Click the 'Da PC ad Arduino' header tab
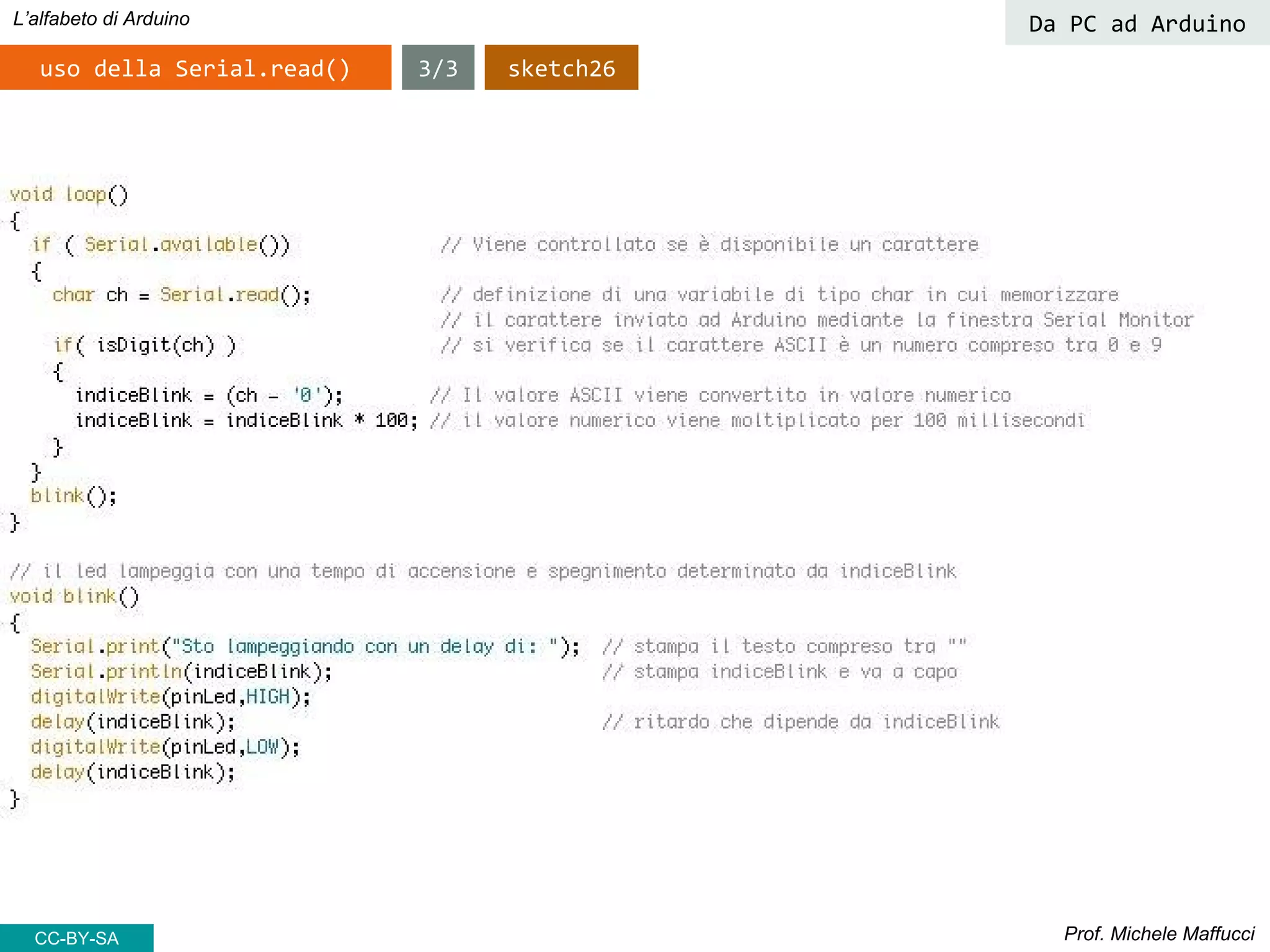Image resolution: width=1270 pixels, height=952 pixels. [1136, 24]
